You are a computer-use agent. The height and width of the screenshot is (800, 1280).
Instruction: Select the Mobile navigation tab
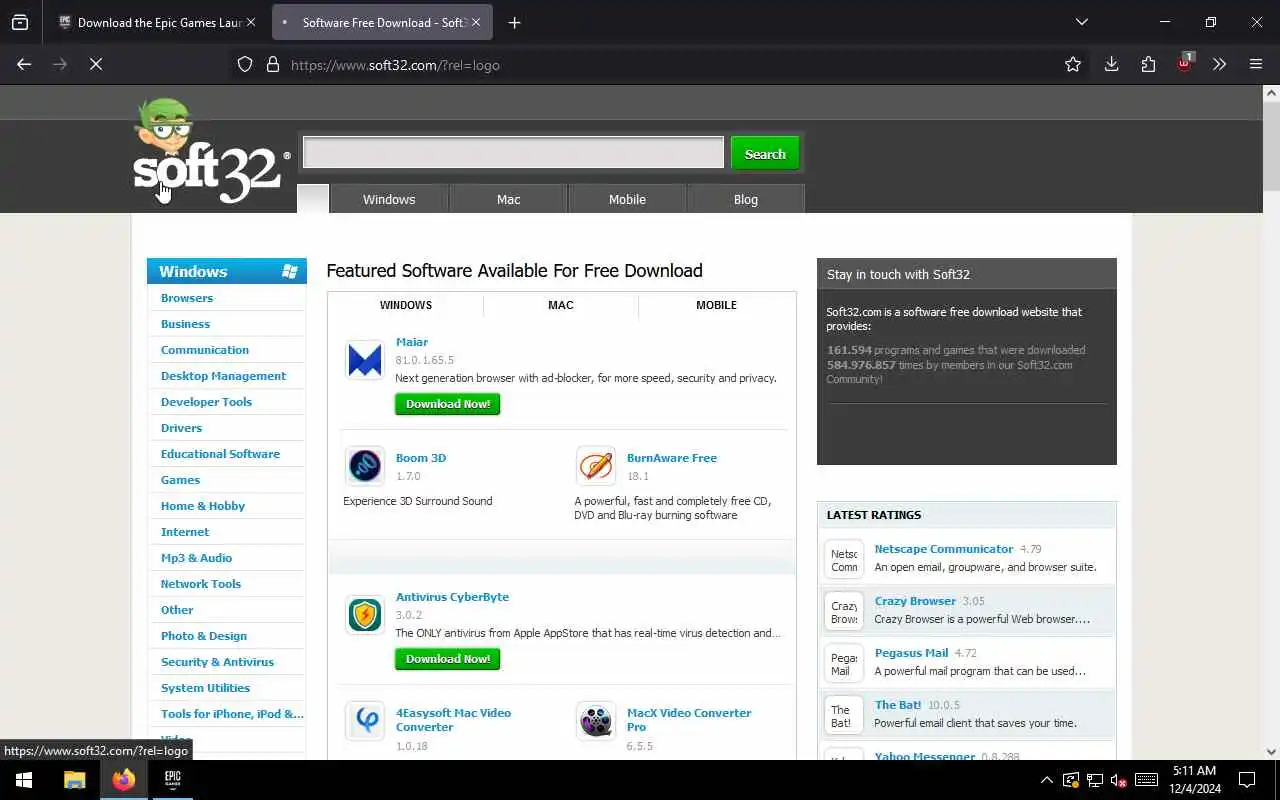pos(627,199)
